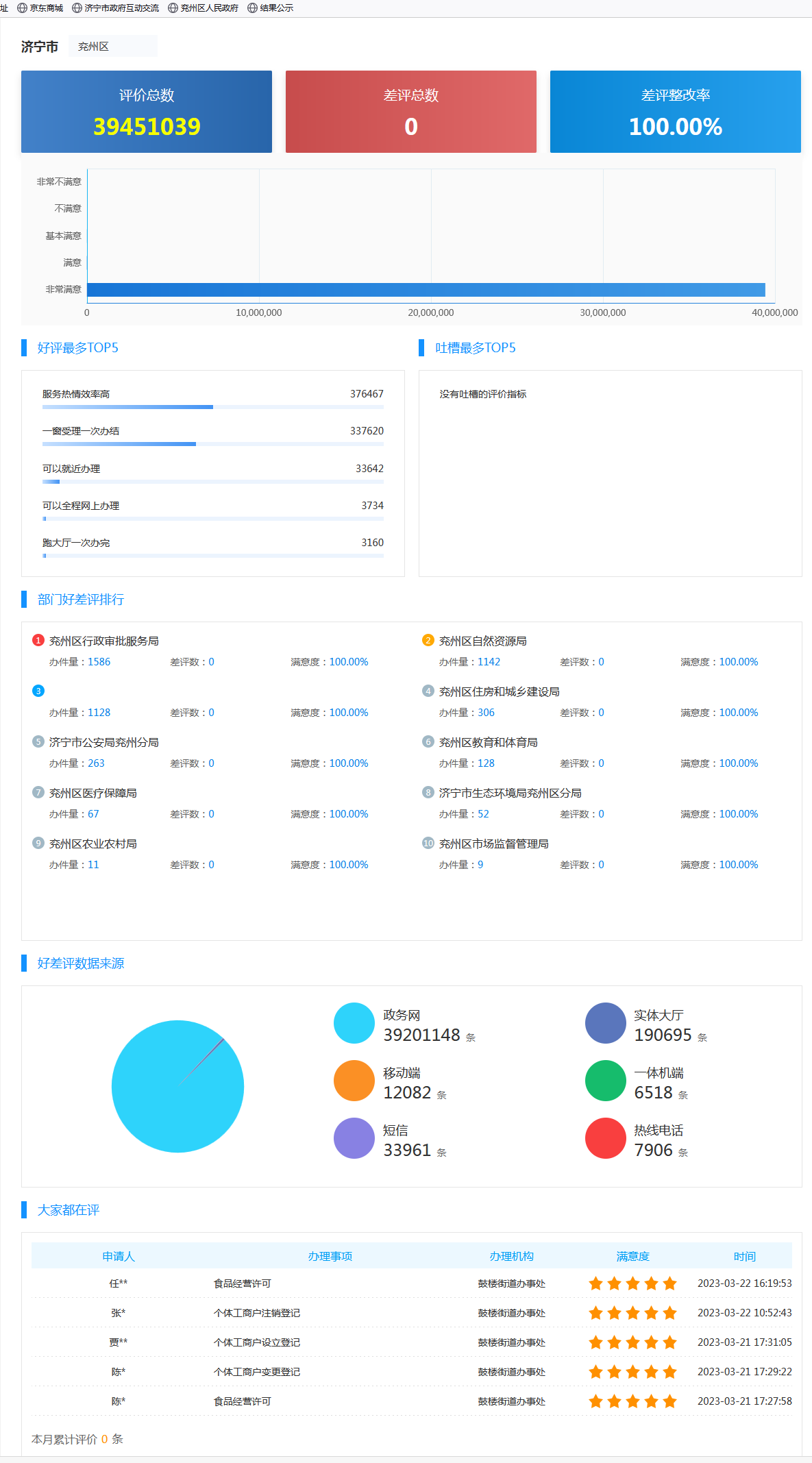The height and width of the screenshot is (1463, 812).
Task: Click the 评价总数 summary card
Action: pos(147,112)
